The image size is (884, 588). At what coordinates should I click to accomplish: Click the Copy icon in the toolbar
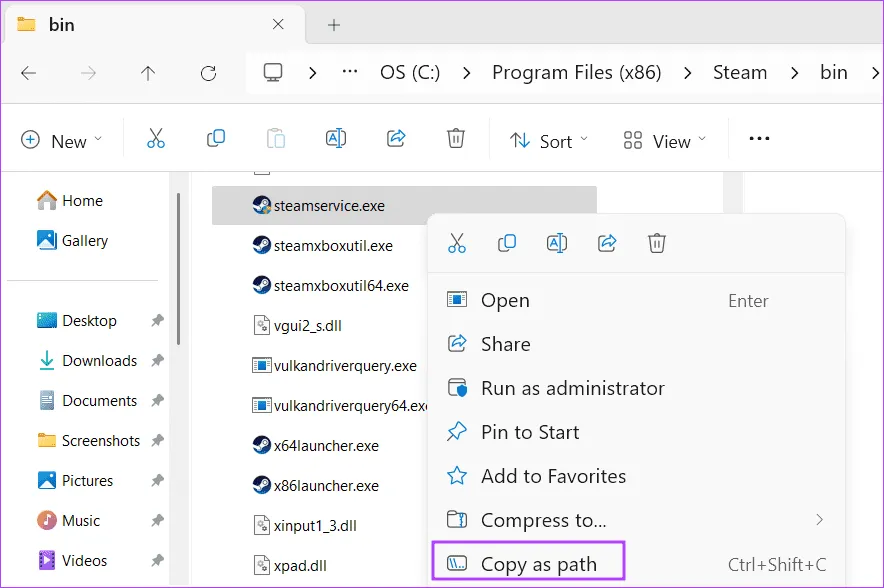point(215,138)
